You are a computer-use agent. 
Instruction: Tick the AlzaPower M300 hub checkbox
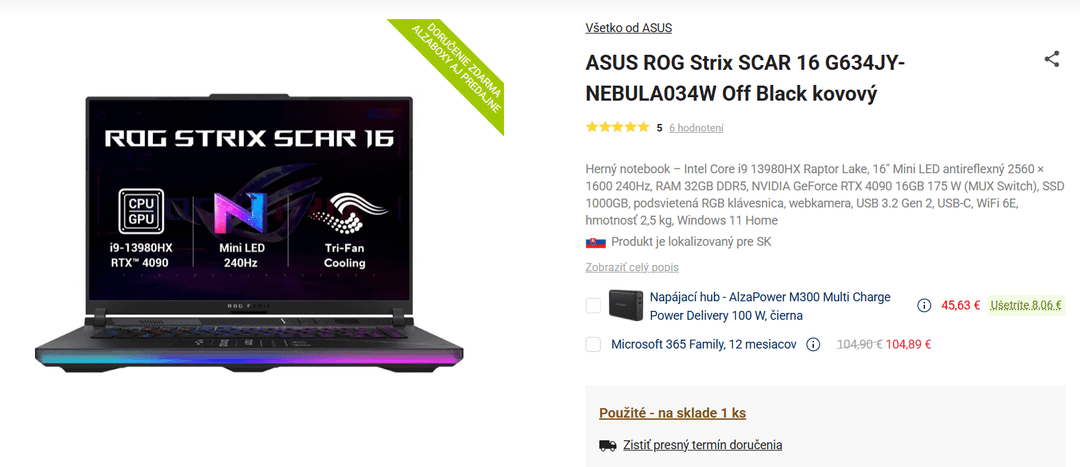coord(593,305)
